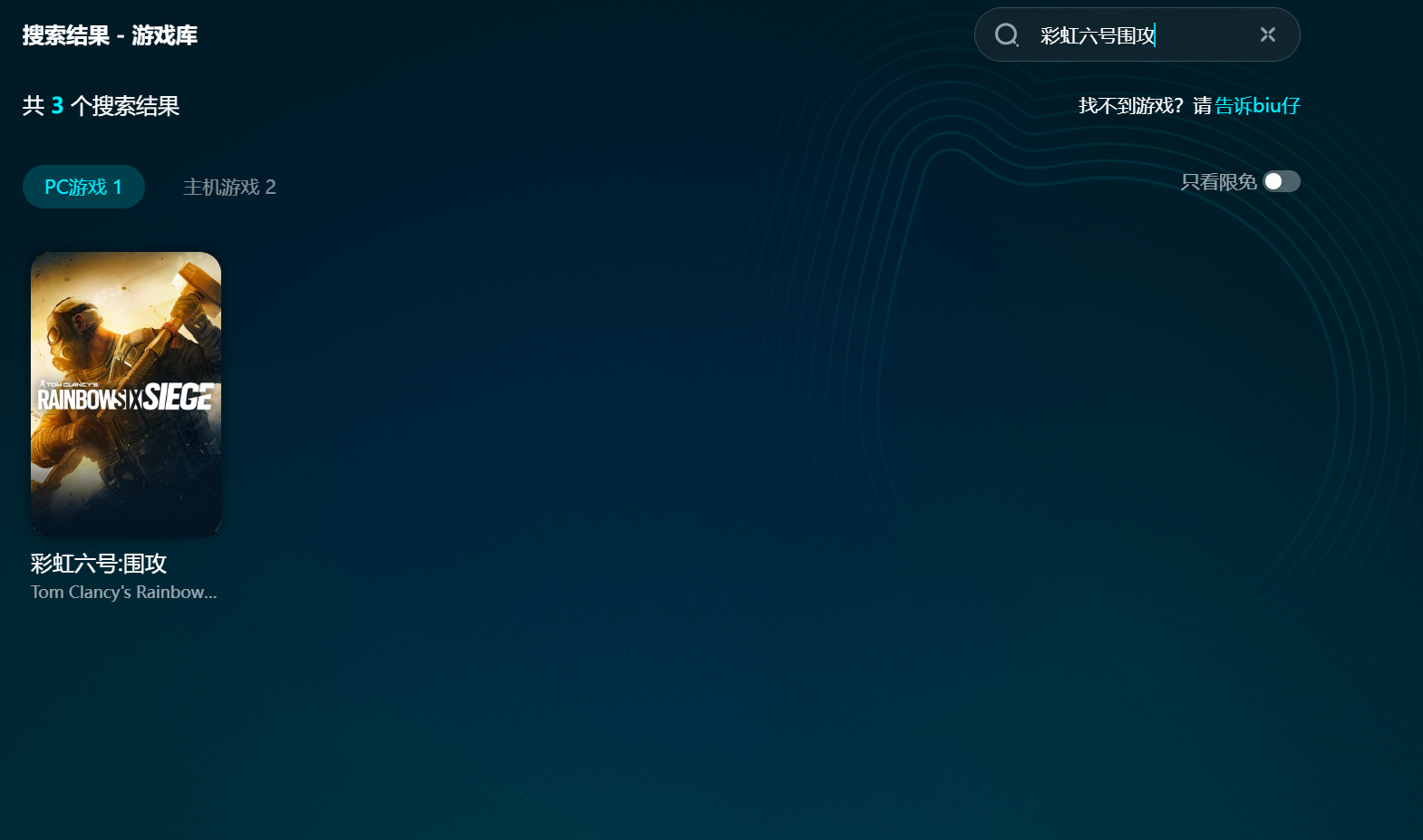1423x840 pixels.
Task: Open the Rainbow Six Siege cover thumbnail
Action: (x=126, y=394)
